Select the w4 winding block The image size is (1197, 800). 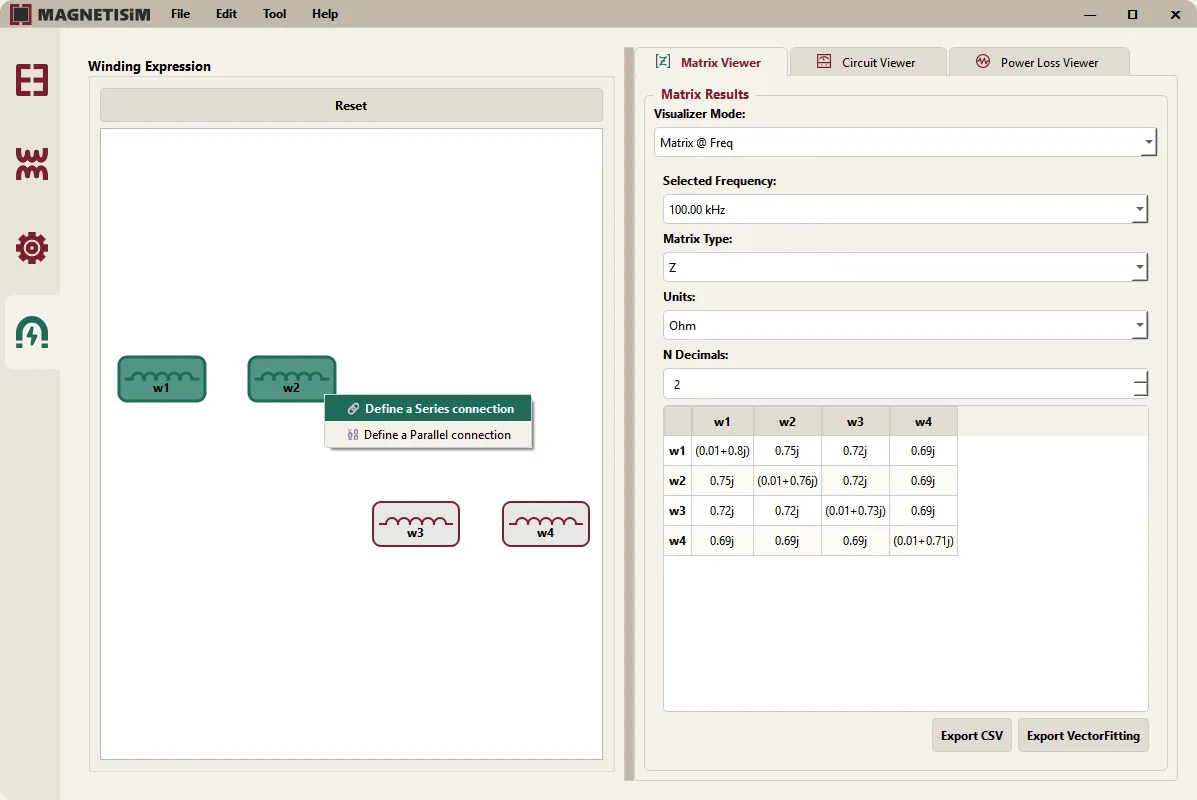click(x=546, y=524)
